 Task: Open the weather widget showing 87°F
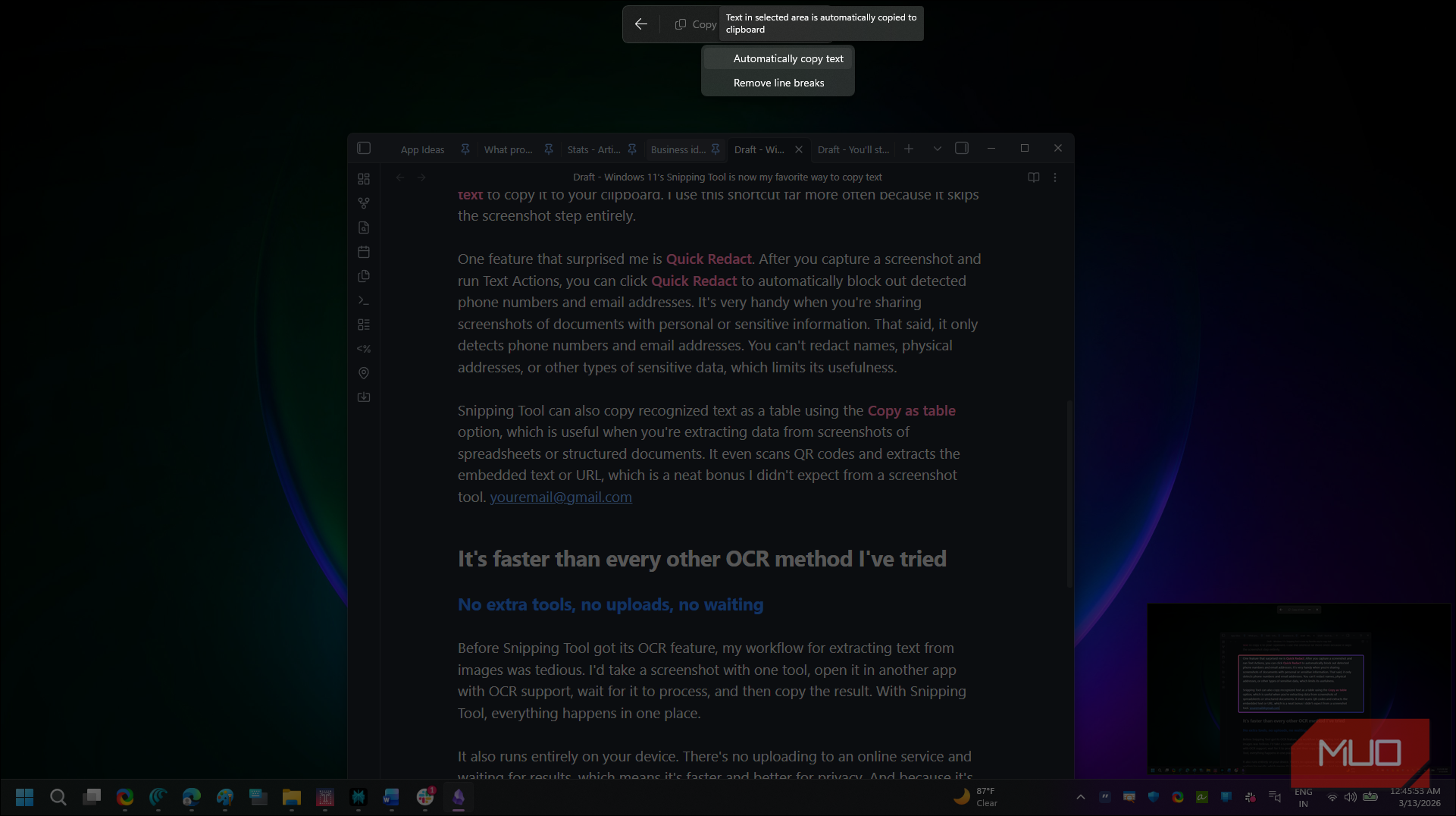pos(976,797)
